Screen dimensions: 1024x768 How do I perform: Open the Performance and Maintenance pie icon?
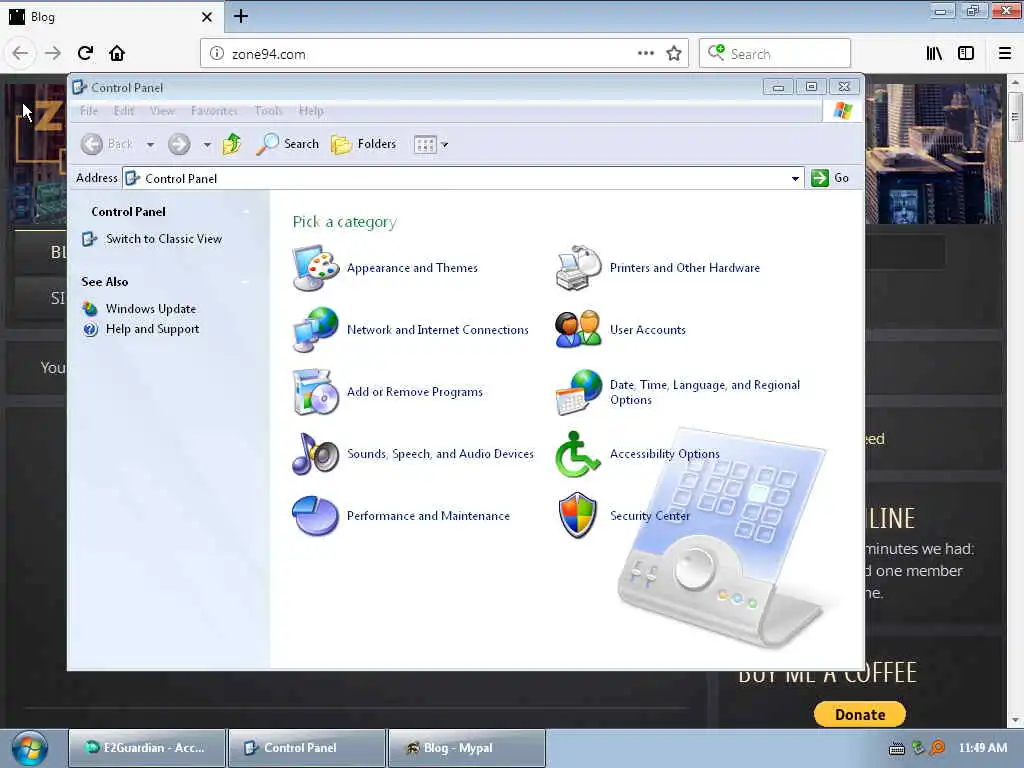(x=315, y=516)
